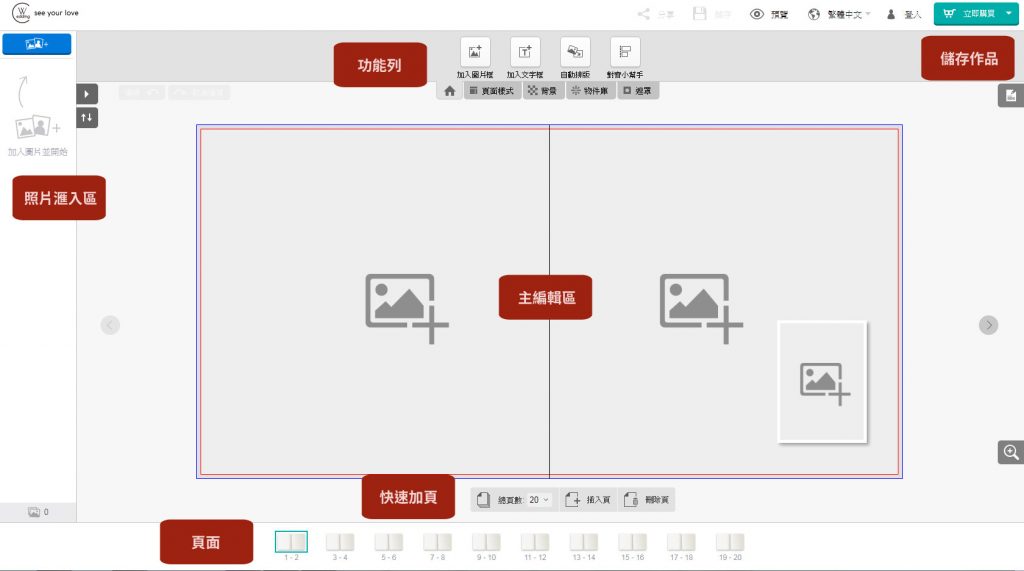Open the 頁面樣式 page style tab
The image size is (1024, 571).
pos(492,91)
